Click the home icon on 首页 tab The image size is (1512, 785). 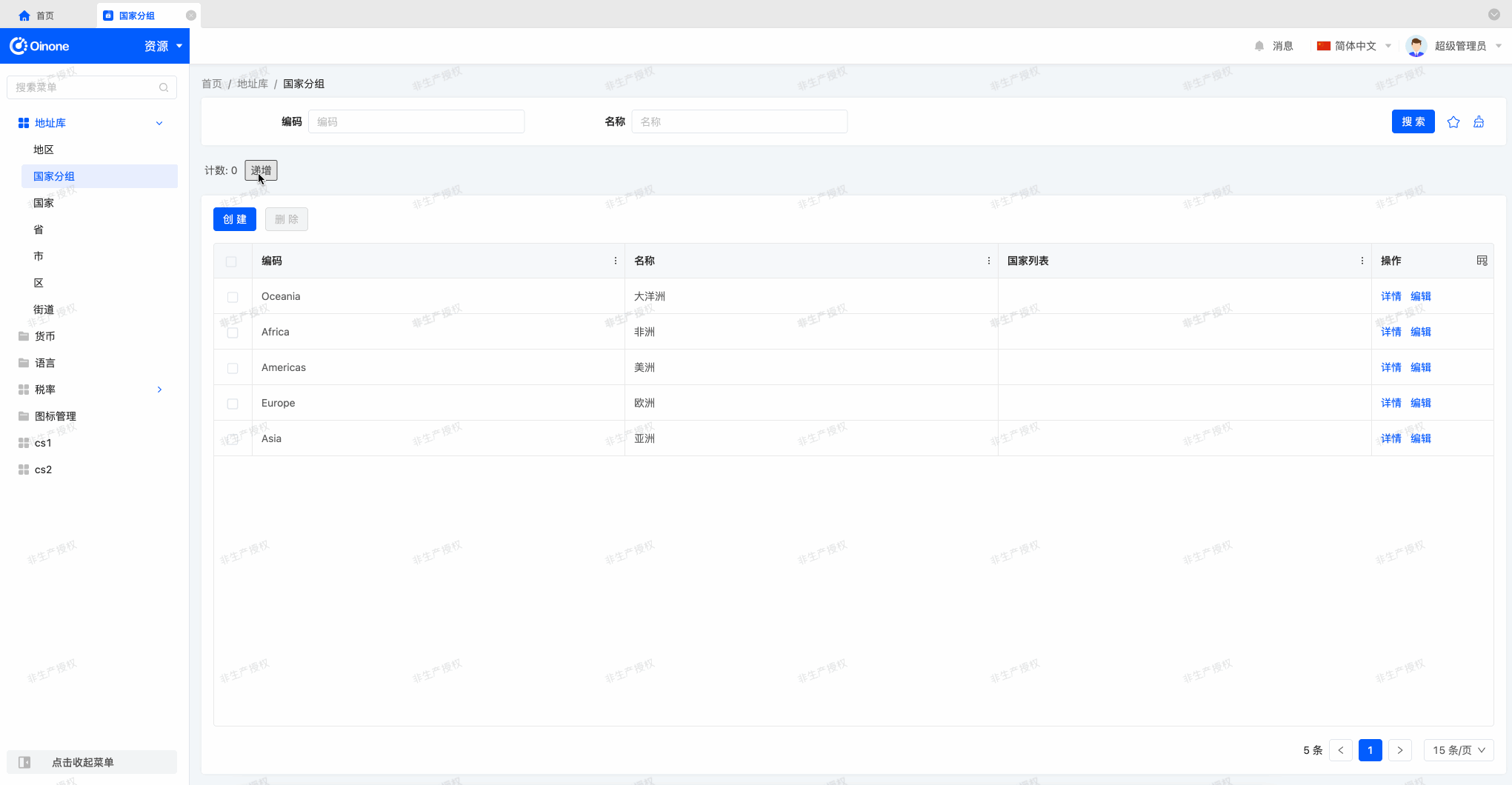[24, 16]
